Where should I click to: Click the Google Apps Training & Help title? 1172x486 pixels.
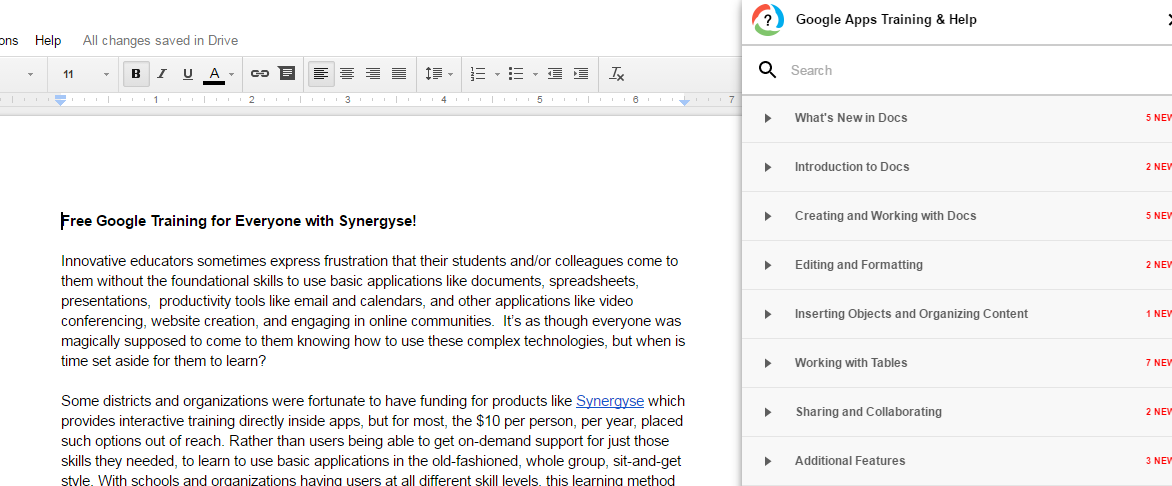coord(886,19)
